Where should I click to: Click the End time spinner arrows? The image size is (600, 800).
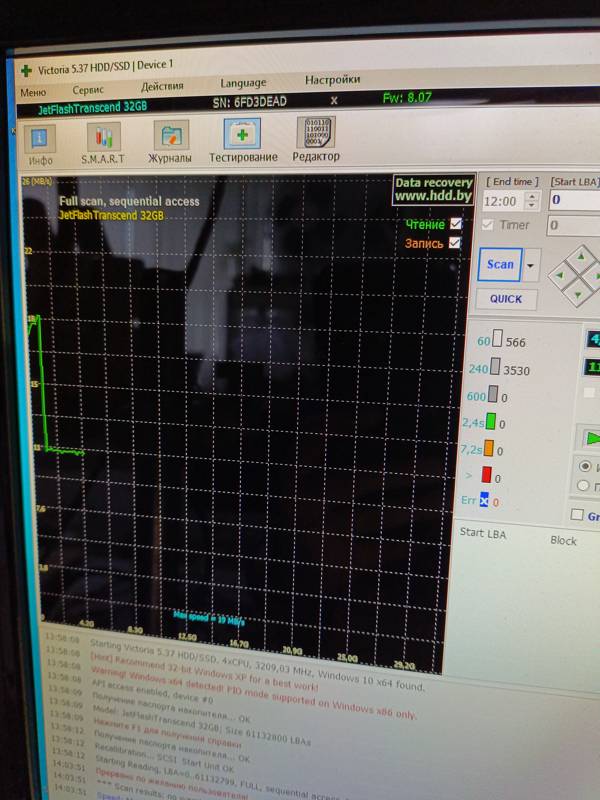click(x=533, y=201)
